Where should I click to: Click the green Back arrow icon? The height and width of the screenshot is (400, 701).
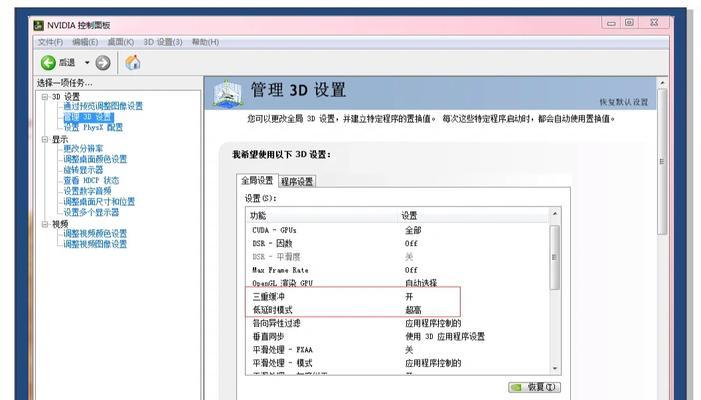point(48,63)
